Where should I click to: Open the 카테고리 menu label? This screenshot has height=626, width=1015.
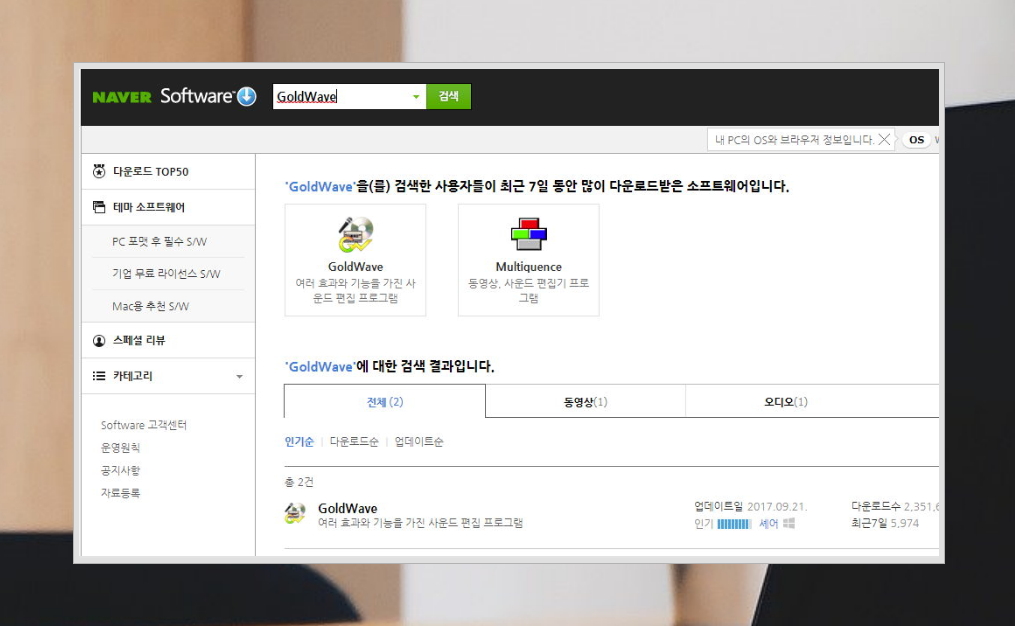point(133,376)
